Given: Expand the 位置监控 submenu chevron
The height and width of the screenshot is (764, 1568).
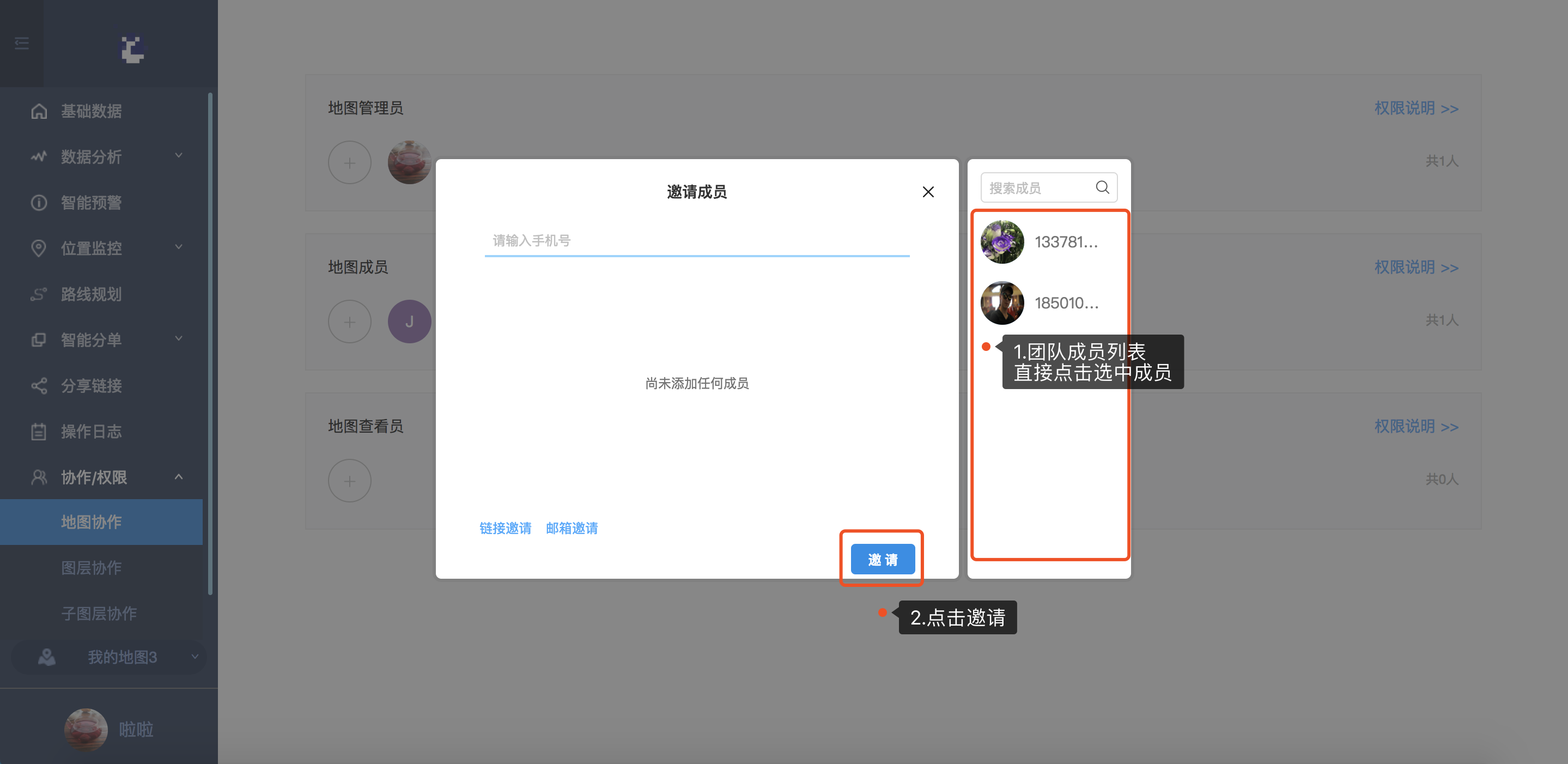Looking at the screenshot, I should pos(178,247).
